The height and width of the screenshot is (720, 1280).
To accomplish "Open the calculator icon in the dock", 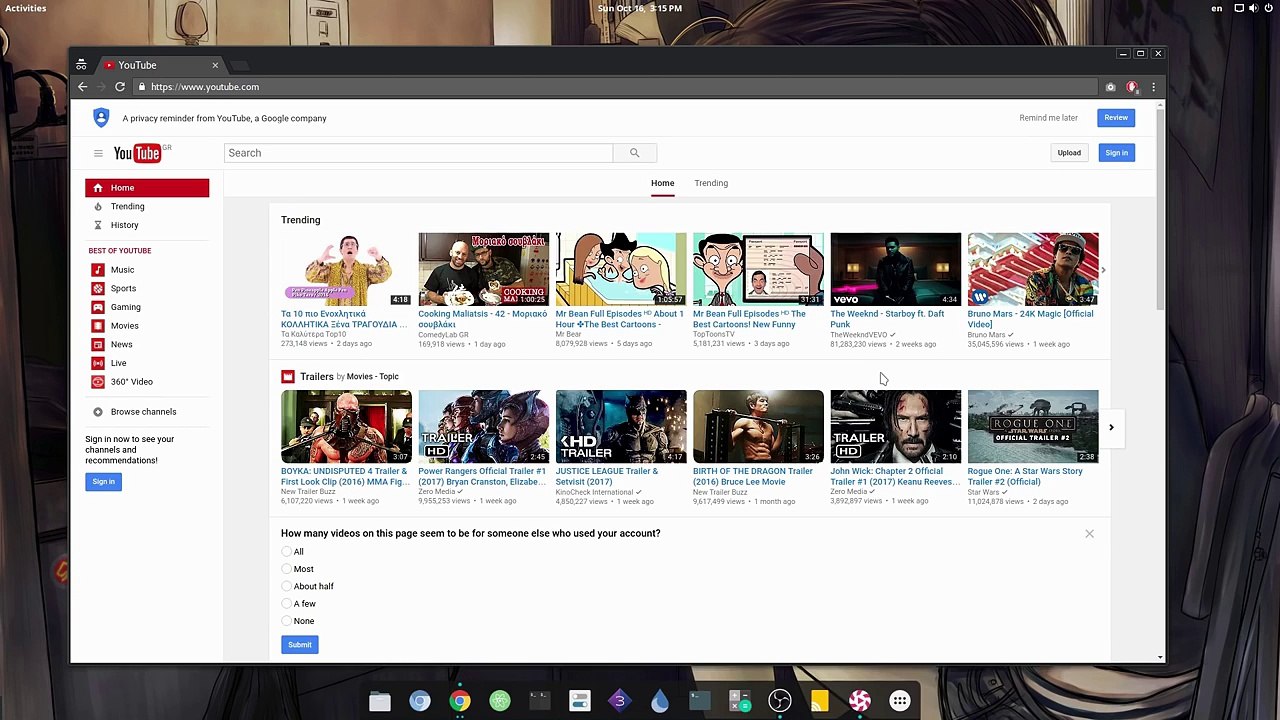I will (x=740, y=701).
